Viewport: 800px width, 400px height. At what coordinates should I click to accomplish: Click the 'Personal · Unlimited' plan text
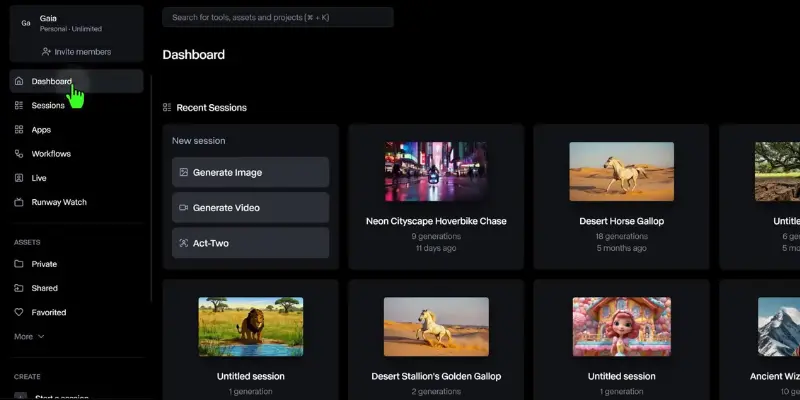[x=71, y=29]
